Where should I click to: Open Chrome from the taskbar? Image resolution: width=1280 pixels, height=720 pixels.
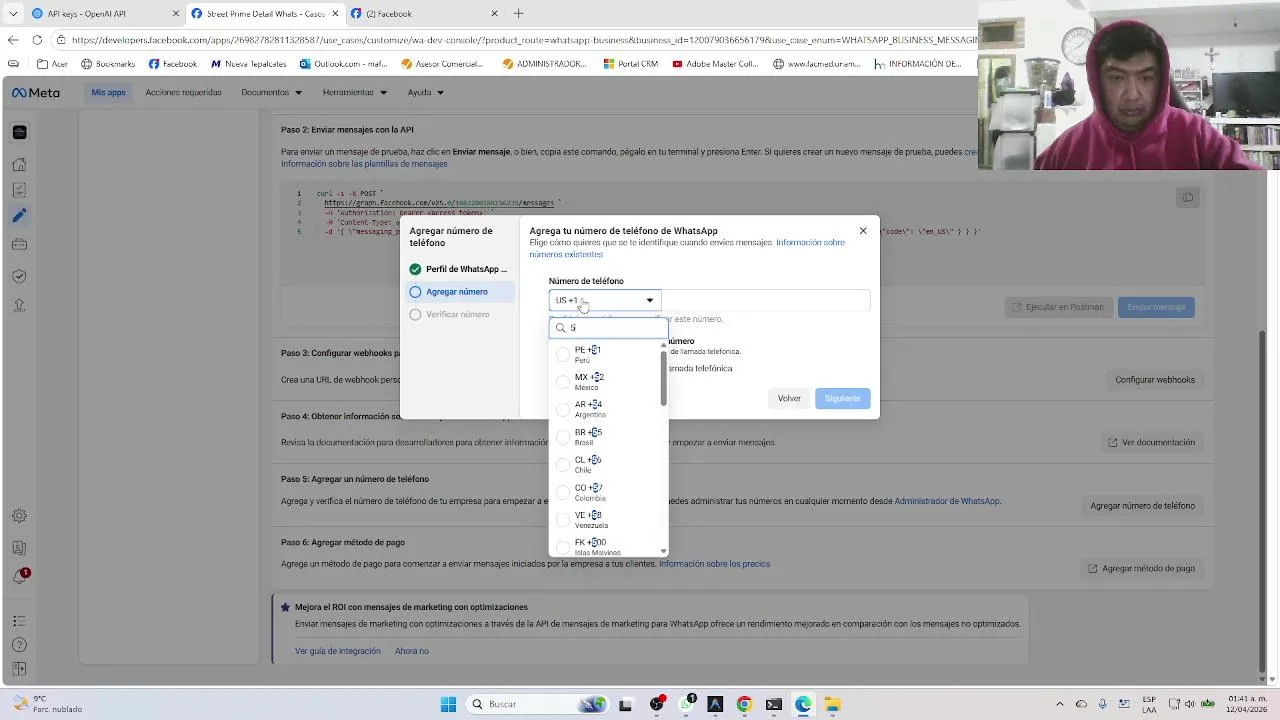coord(744,704)
